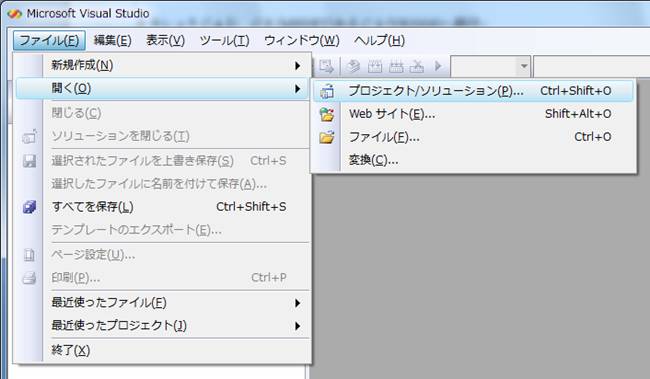Open the 表示(V) menu

click(x=165, y=40)
